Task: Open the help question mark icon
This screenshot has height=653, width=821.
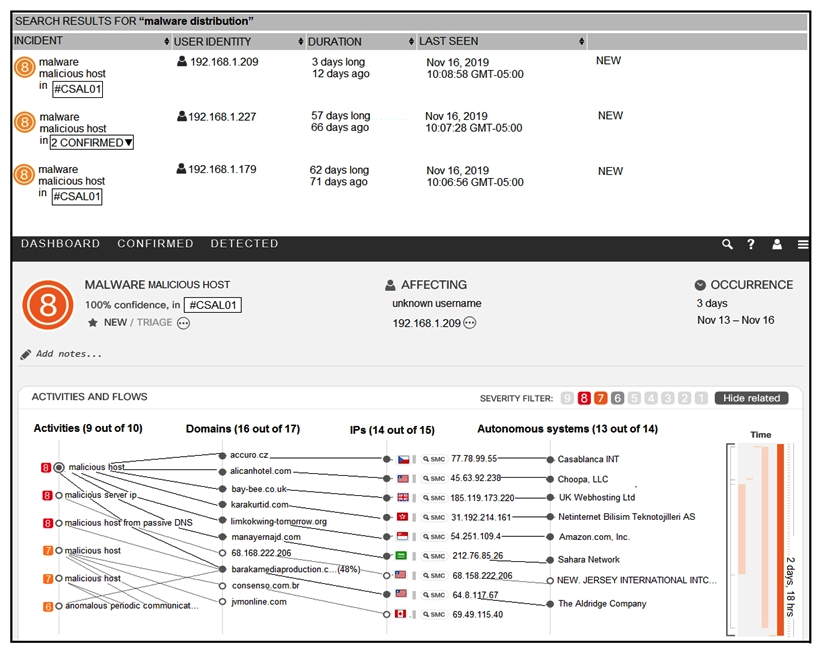Action: 751,244
